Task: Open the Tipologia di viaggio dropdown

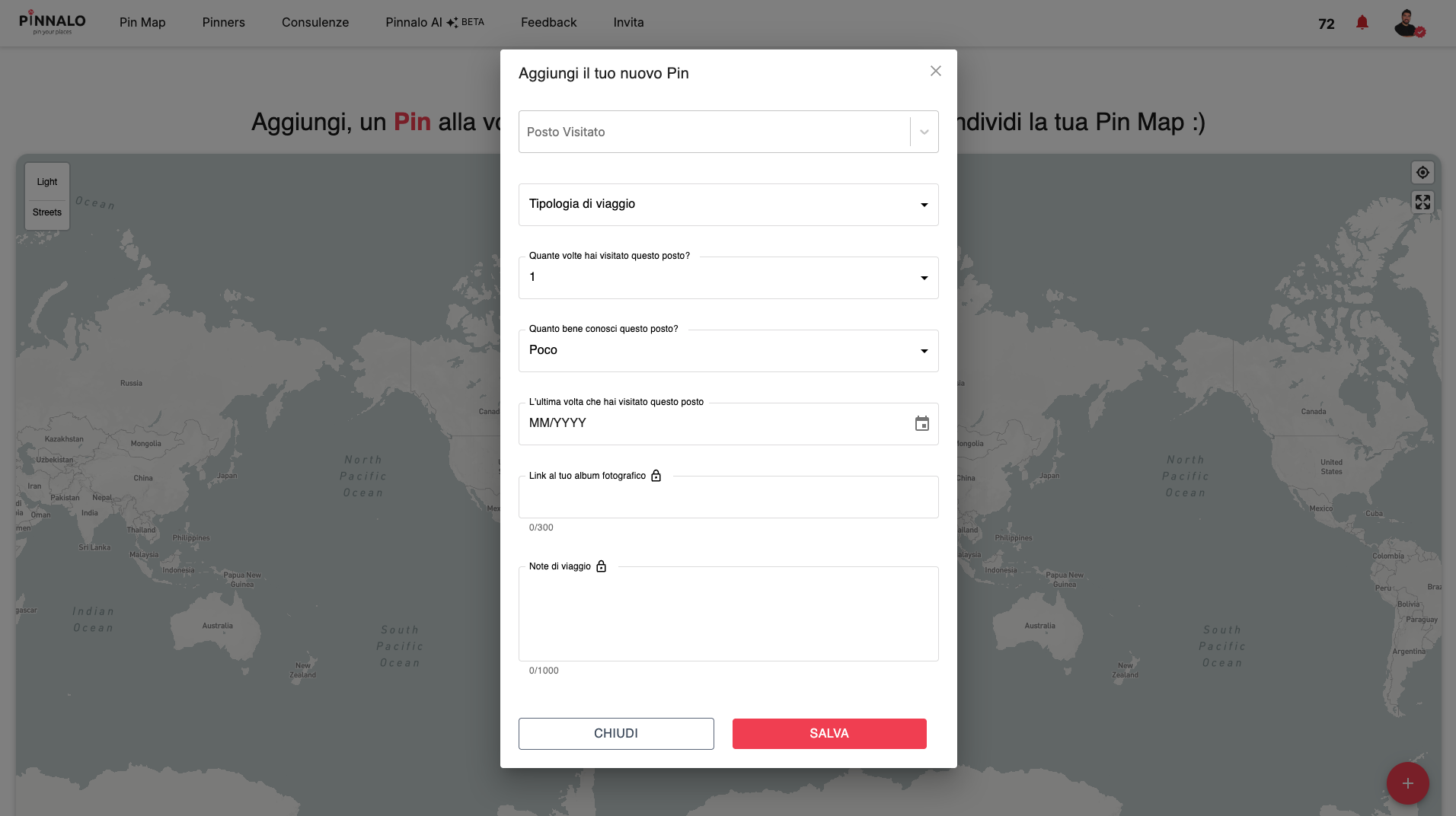Action: coord(728,204)
